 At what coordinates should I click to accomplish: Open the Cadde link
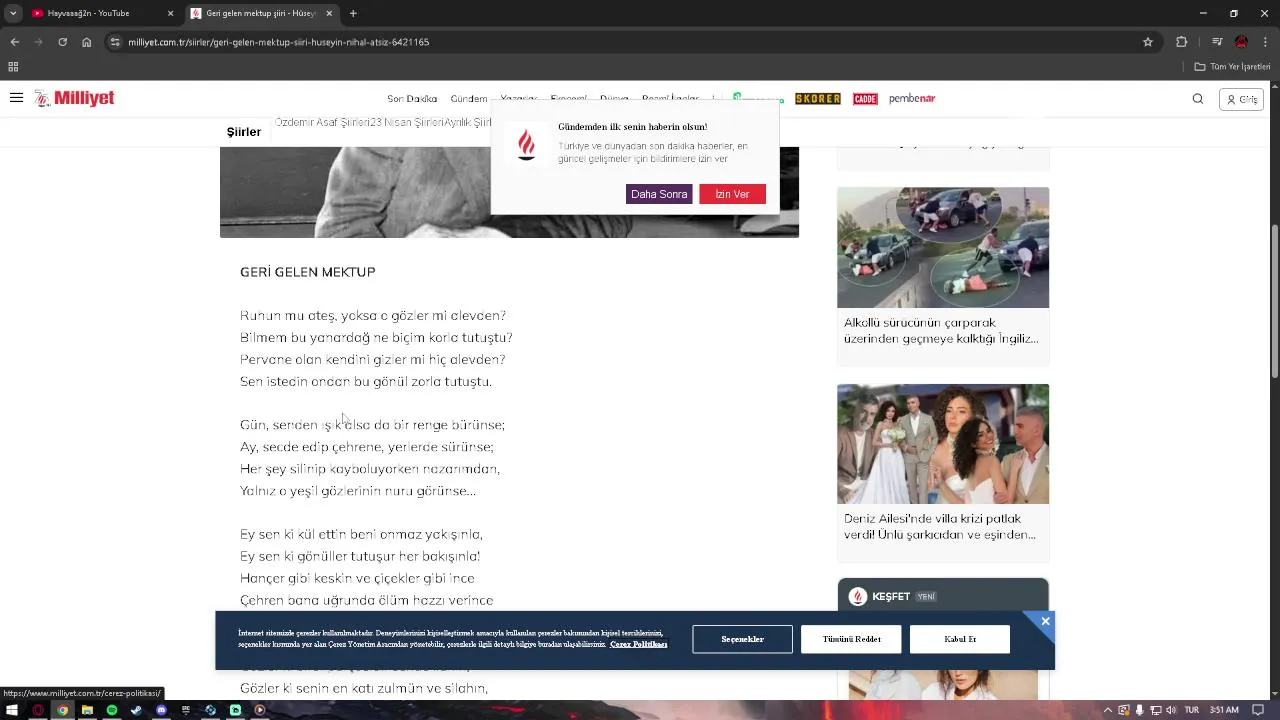point(865,99)
